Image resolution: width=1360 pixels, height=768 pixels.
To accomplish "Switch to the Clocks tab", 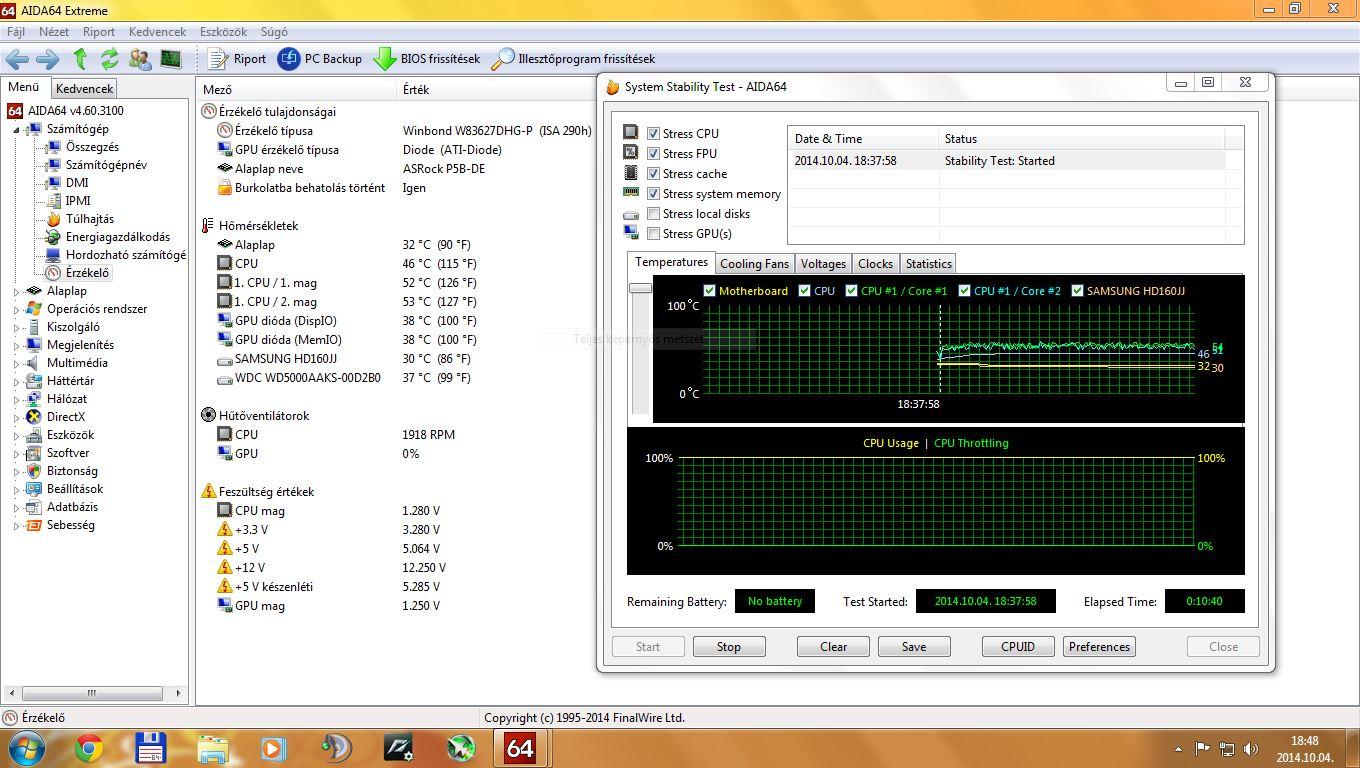I will tap(875, 264).
